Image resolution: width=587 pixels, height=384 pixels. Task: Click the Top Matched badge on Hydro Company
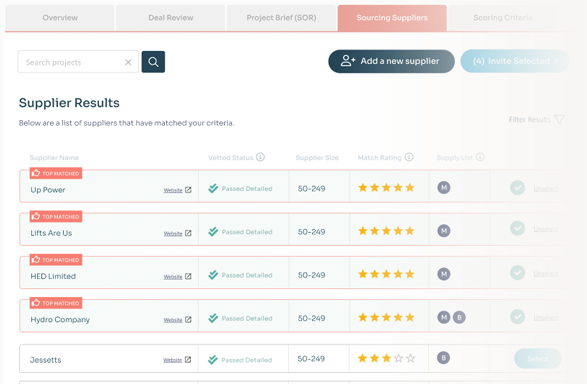tap(56, 303)
